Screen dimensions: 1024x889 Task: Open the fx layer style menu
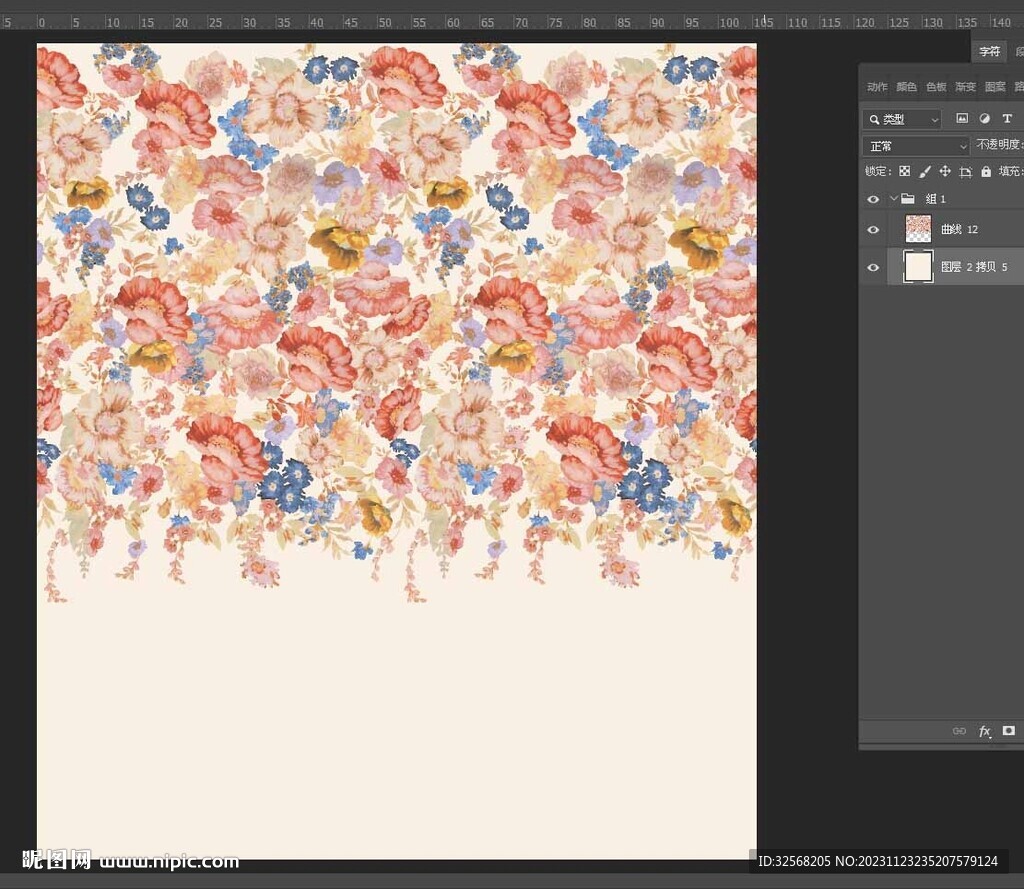(984, 732)
